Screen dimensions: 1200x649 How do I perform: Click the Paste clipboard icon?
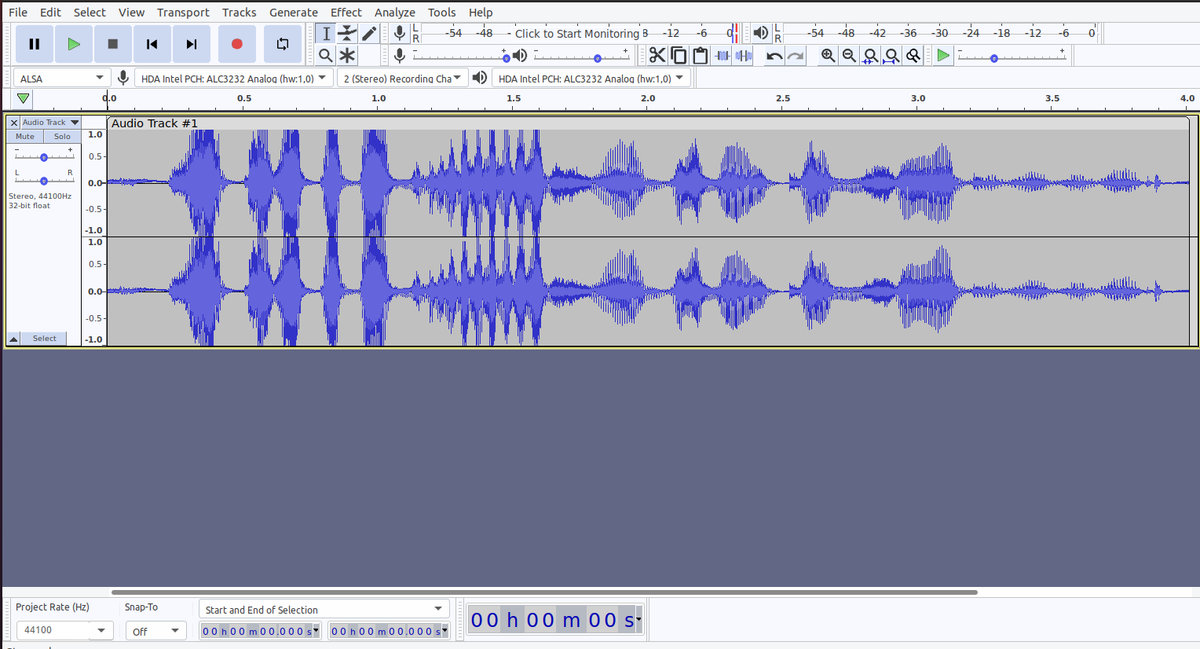[700, 55]
